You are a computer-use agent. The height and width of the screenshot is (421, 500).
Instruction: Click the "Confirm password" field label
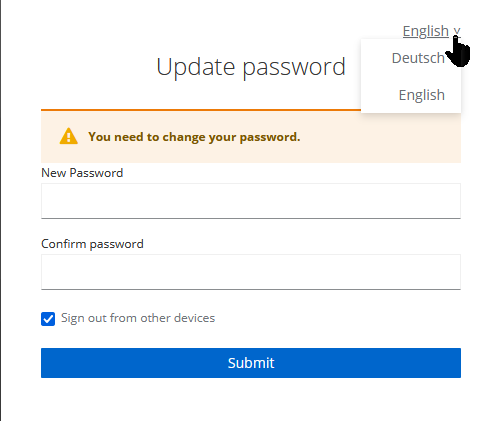(92, 244)
